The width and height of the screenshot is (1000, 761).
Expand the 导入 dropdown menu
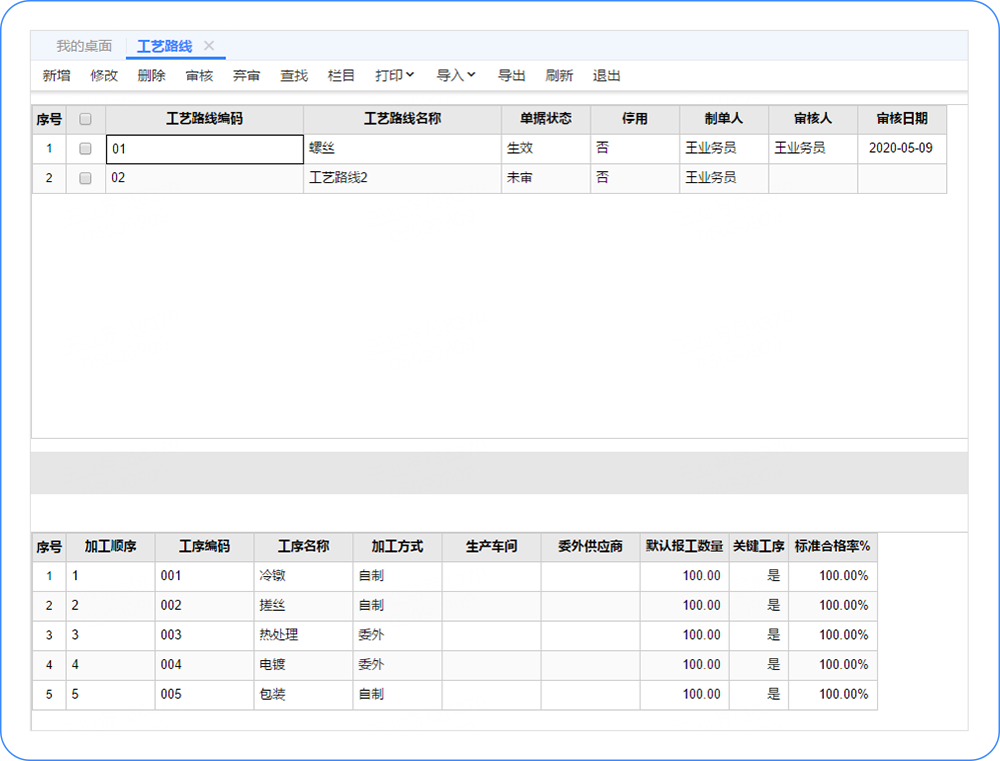coord(456,76)
